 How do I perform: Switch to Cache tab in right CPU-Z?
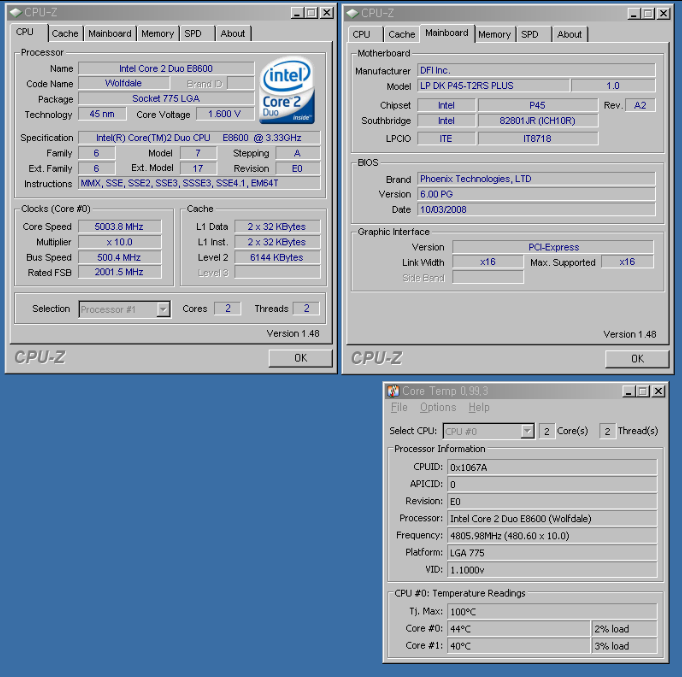coord(401,34)
